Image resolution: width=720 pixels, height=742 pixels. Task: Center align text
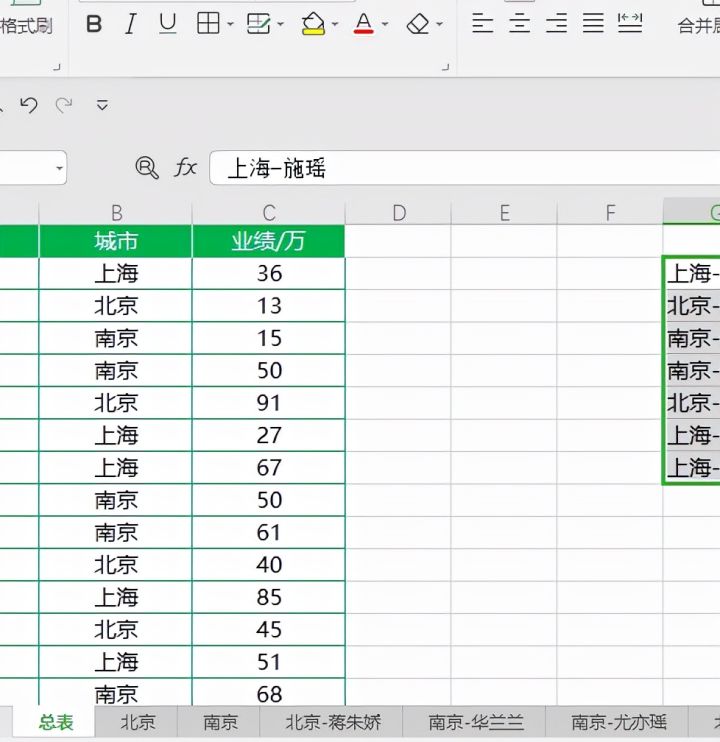tap(519, 23)
